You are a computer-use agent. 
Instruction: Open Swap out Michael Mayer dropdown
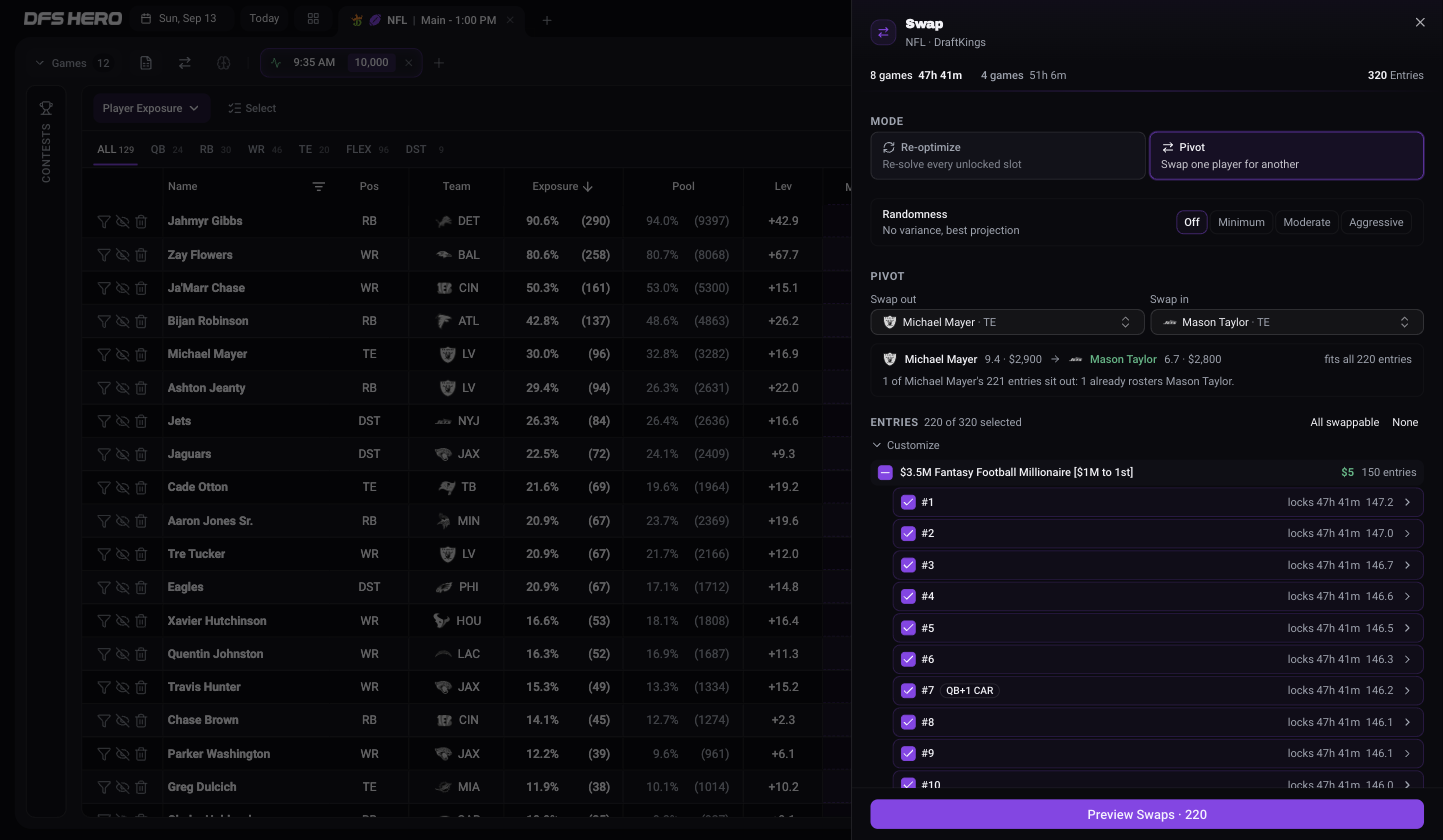coord(1007,322)
